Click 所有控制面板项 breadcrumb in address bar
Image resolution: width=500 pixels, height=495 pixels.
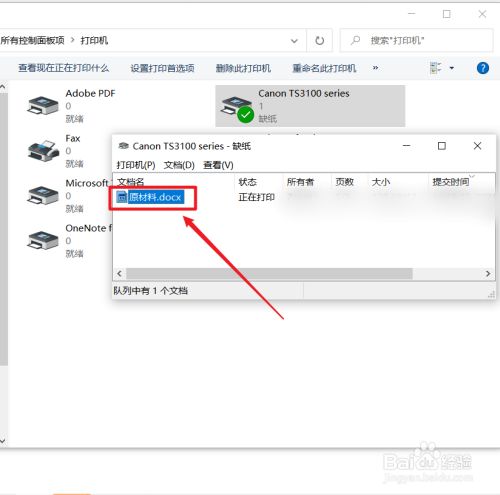(33, 41)
